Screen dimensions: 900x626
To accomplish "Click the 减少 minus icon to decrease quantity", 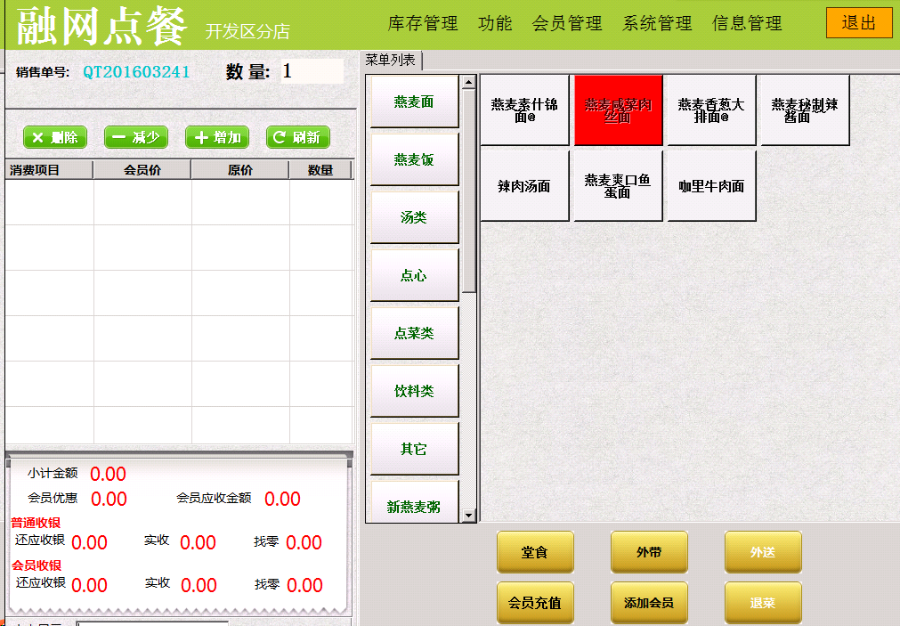I will tap(136, 137).
